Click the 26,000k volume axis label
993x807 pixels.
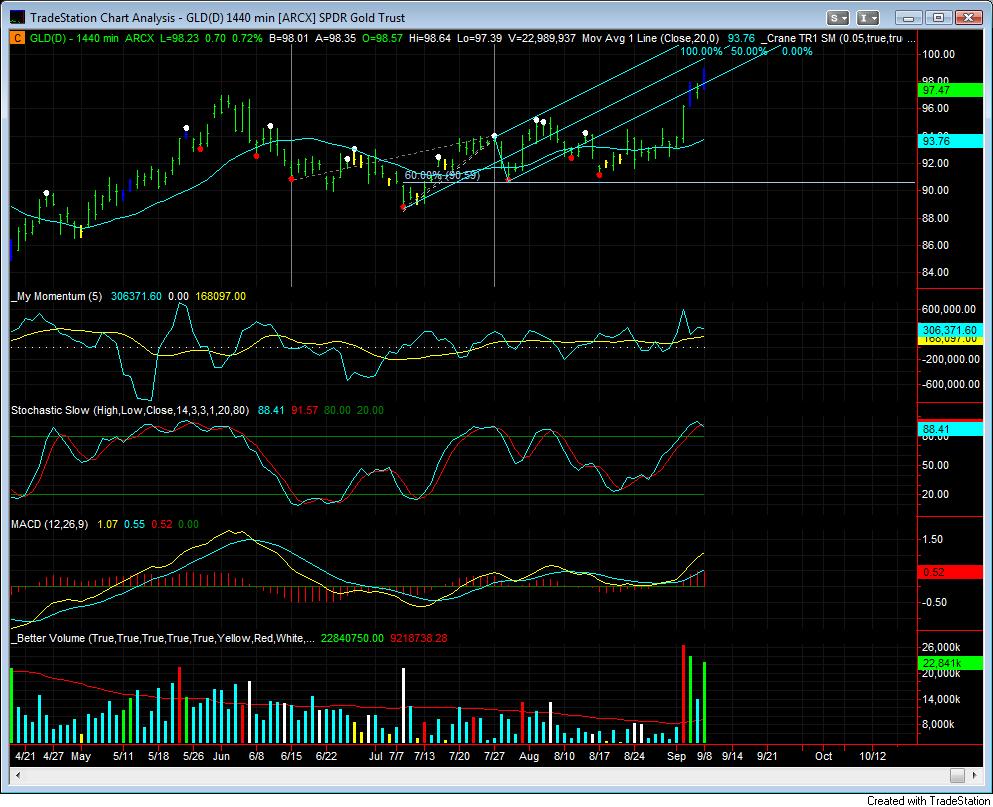941,647
